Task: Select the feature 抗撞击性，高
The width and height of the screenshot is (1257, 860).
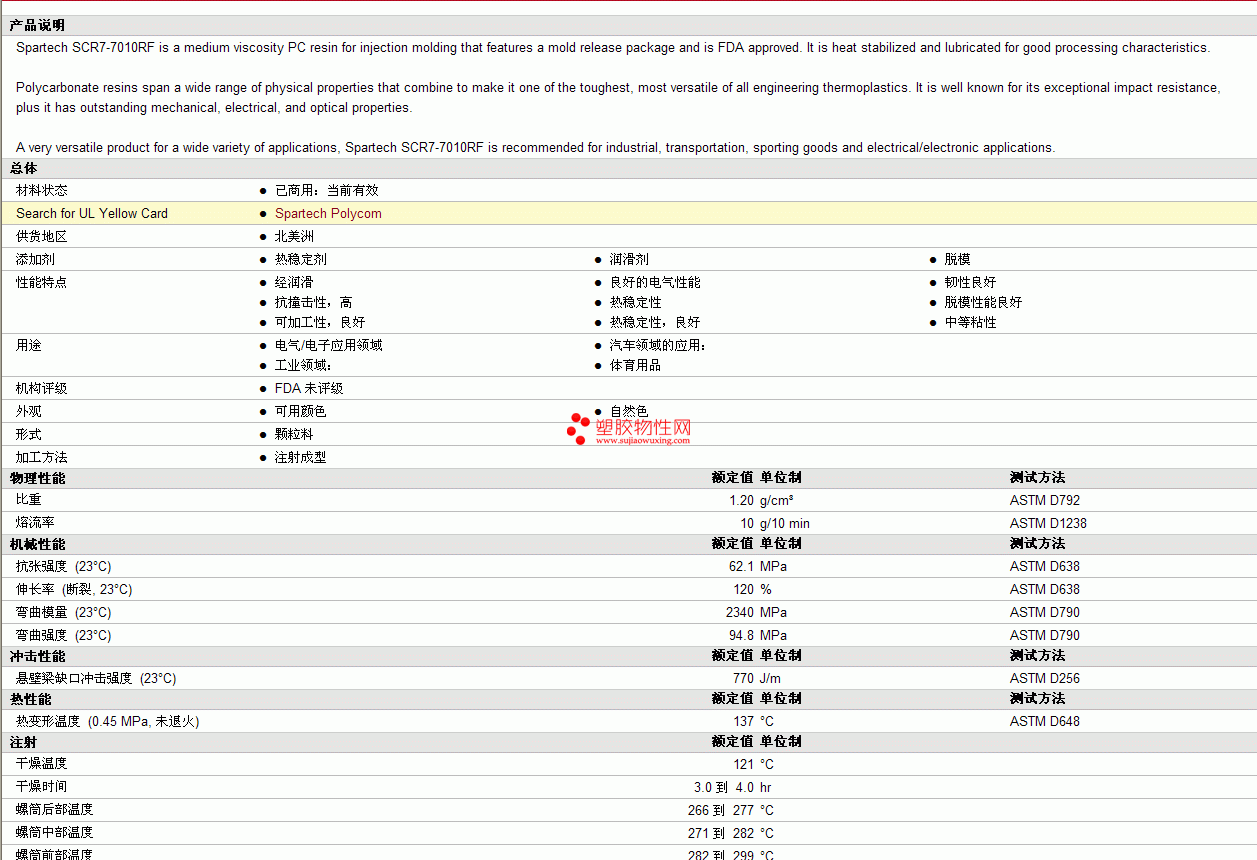Action: (x=314, y=302)
